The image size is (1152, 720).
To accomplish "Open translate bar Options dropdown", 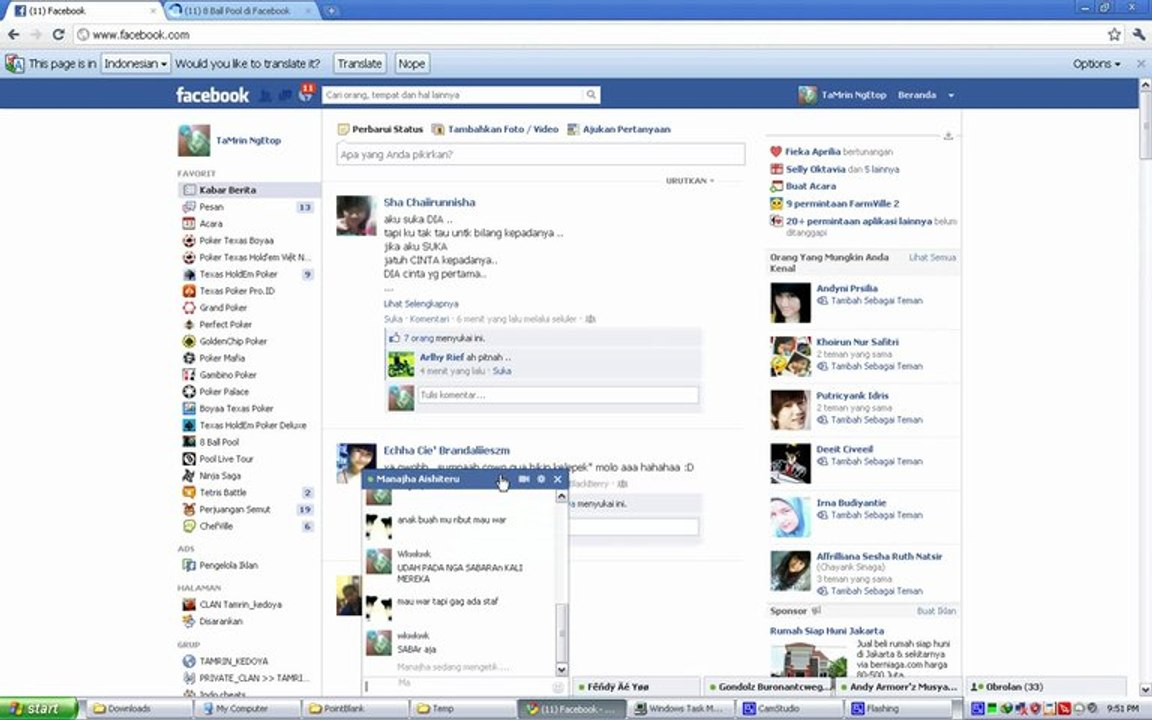I will pos(1096,64).
